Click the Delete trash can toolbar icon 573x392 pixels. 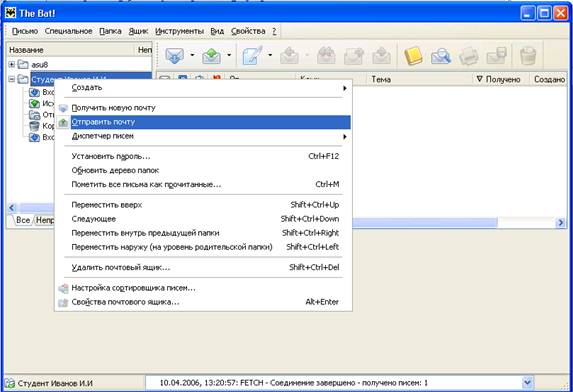(x=528, y=56)
